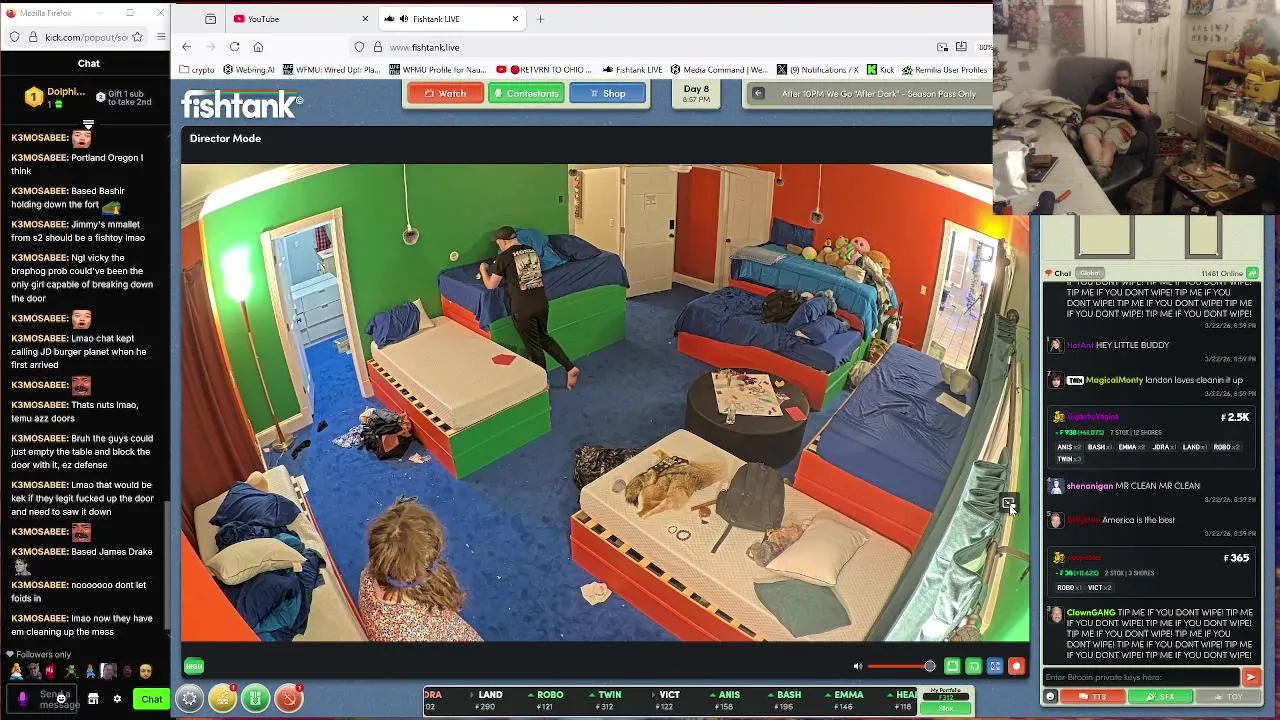
Task: Select VICT stock in ticker
Action: point(665,700)
